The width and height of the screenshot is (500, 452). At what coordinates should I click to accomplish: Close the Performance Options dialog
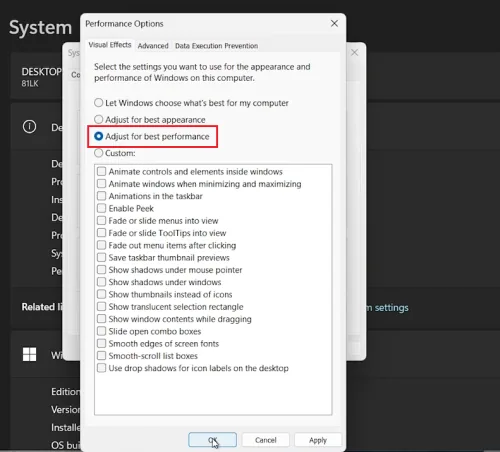click(334, 23)
